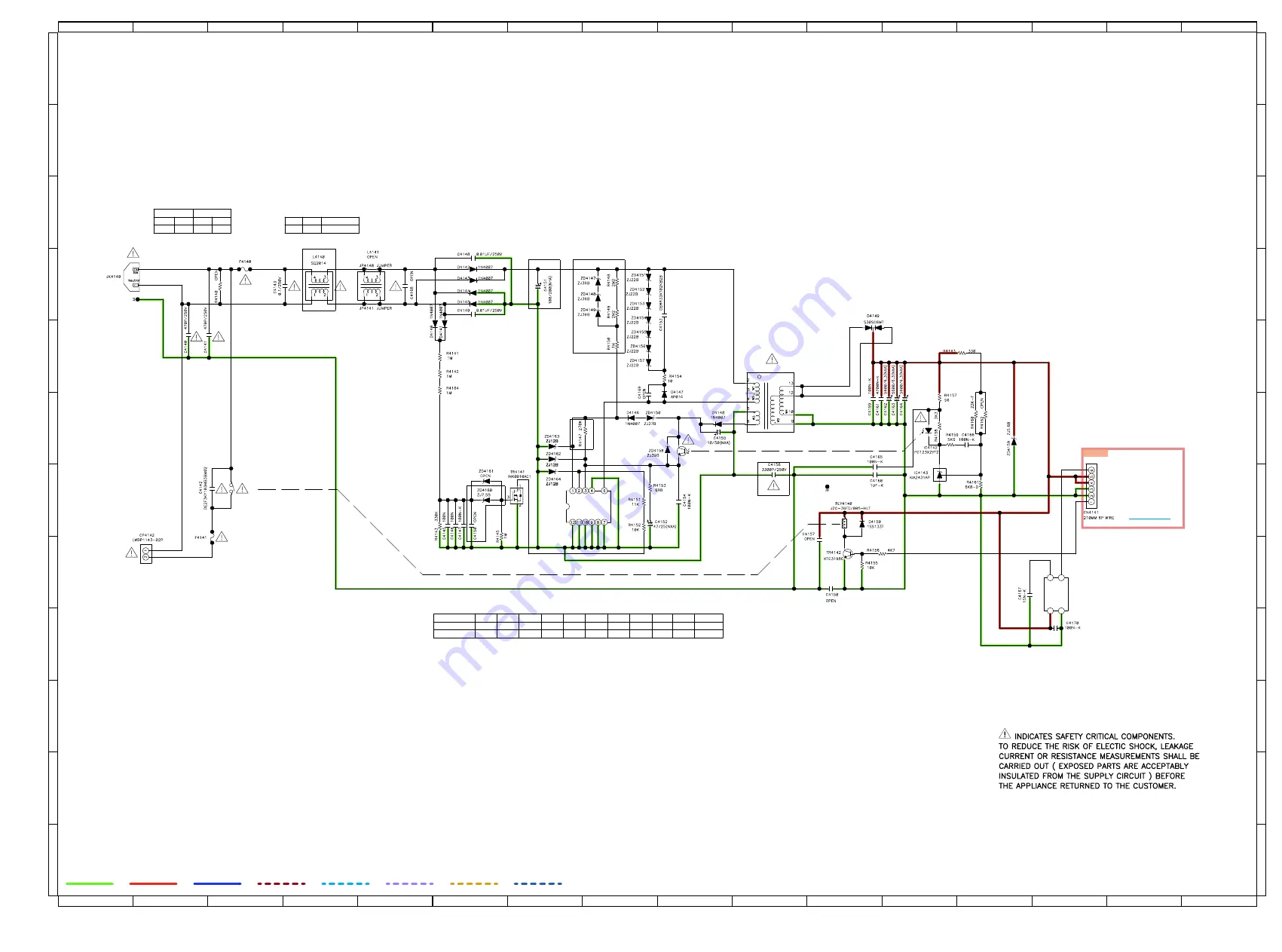This screenshot has width=1282, height=952.
Task: Click the warning triangle above the JK4140 jack
Action: 133,253
